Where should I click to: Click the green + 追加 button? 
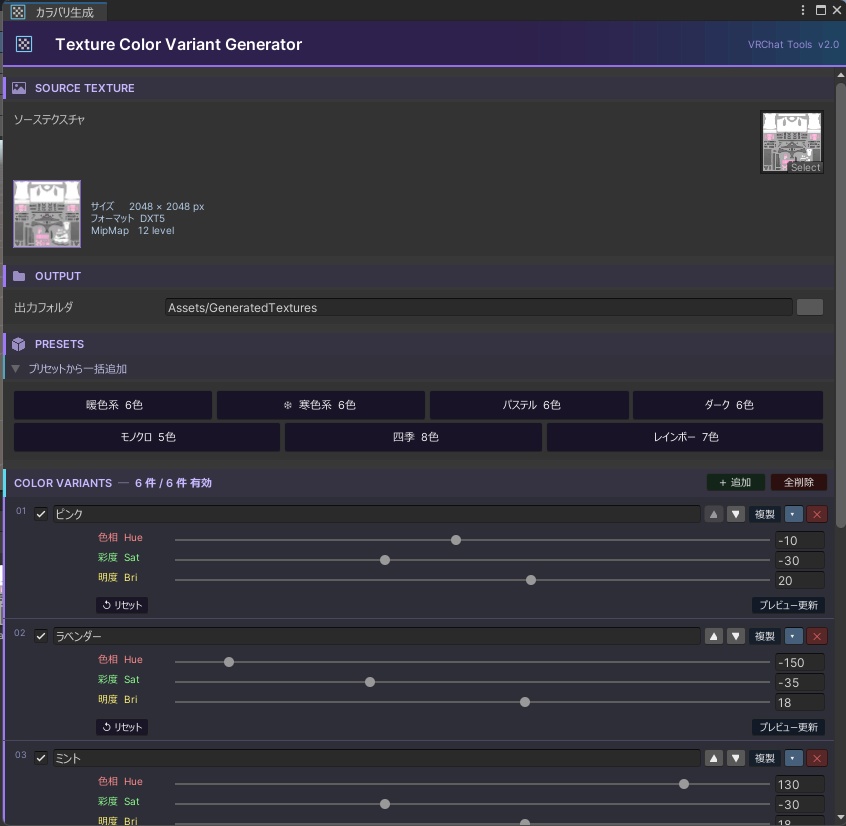[x=735, y=482]
